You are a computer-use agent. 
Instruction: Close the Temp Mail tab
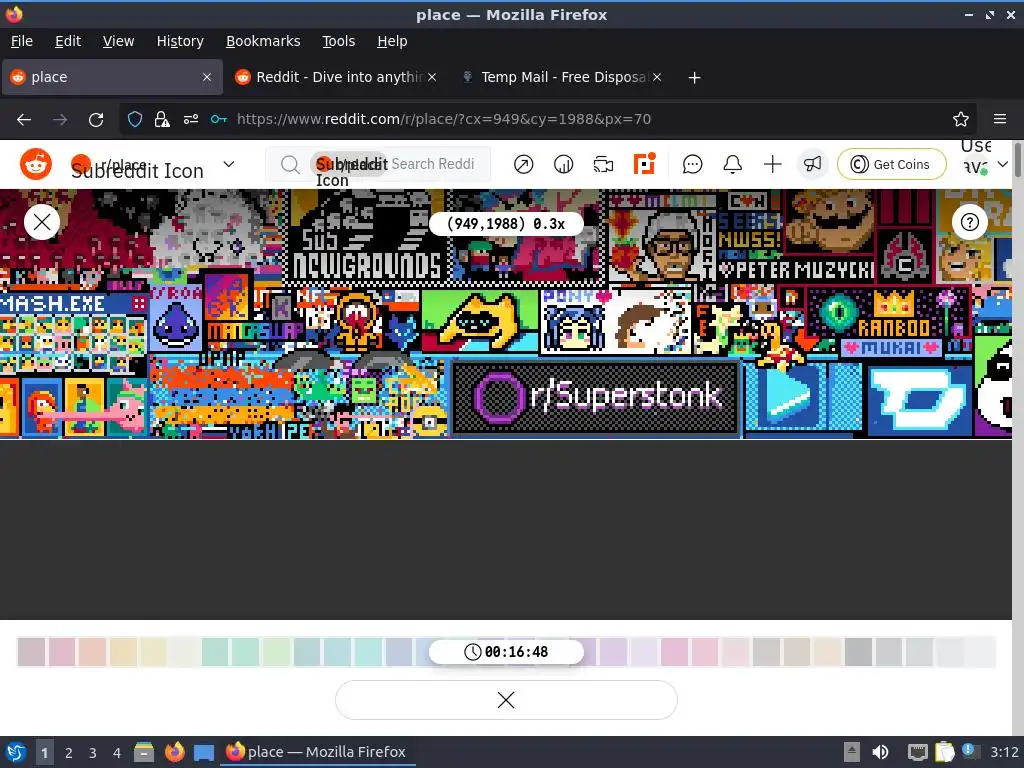[657, 77]
